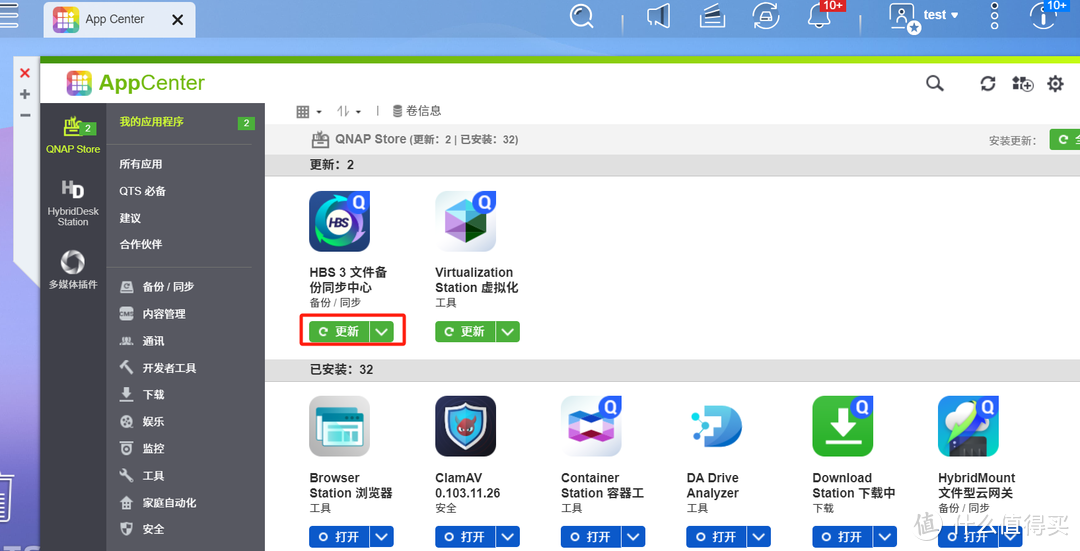Viewport: 1080px width, 551px height.
Task: Click the AppCenter search icon
Action: [x=935, y=83]
